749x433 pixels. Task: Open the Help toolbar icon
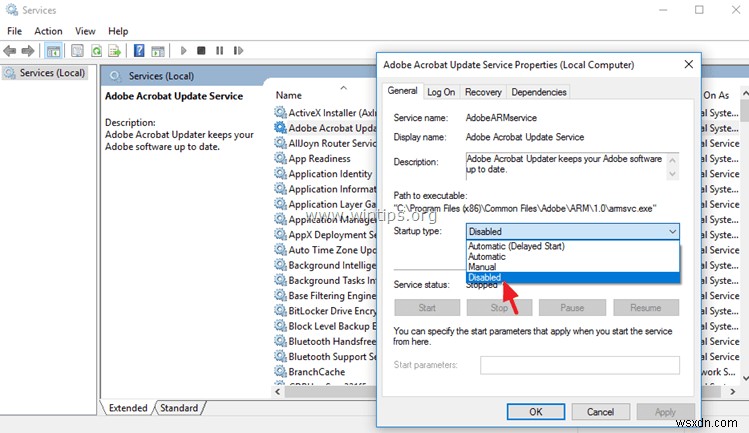[x=139, y=50]
